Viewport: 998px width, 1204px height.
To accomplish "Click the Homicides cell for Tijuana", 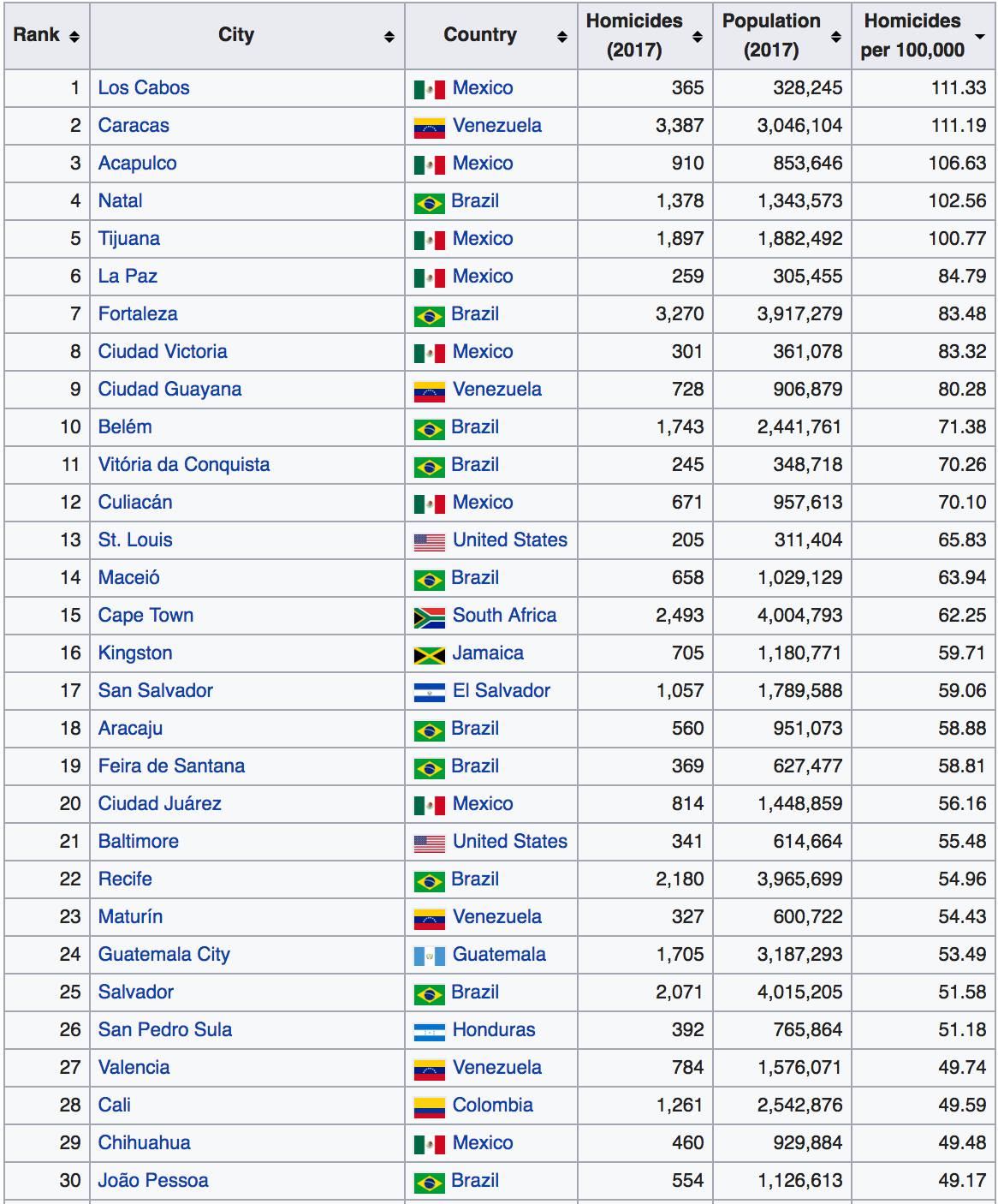I will point(680,238).
